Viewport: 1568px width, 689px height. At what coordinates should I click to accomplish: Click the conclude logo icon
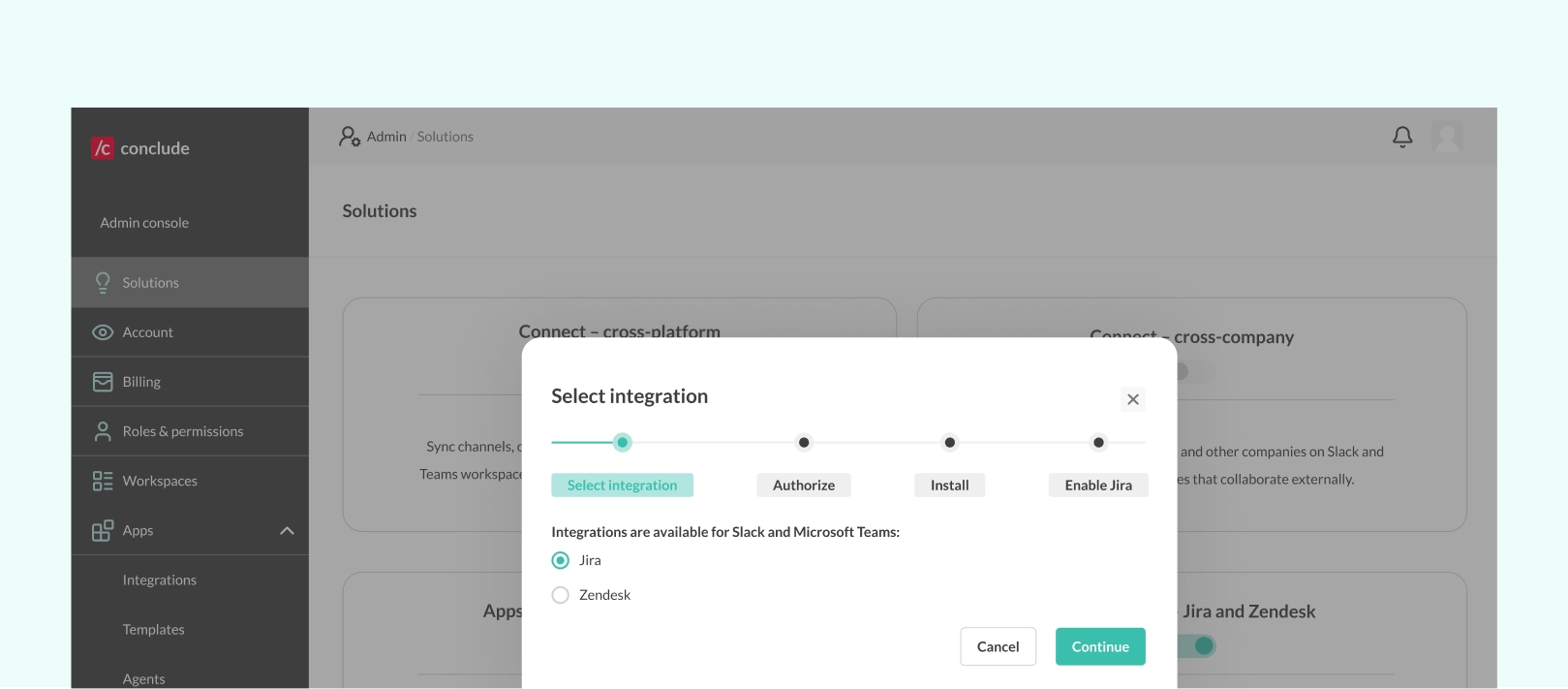tap(103, 148)
